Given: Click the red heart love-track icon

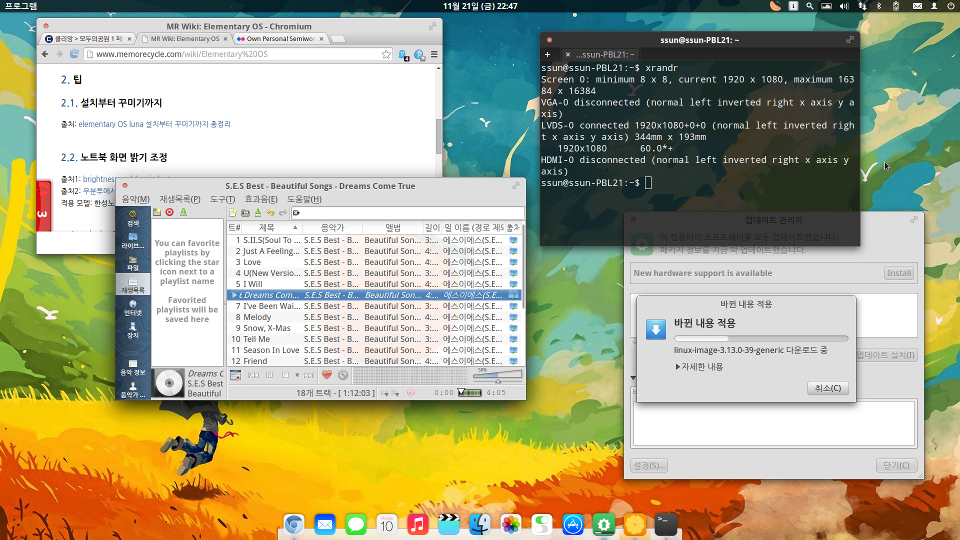Looking at the screenshot, I should click(326, 375).
